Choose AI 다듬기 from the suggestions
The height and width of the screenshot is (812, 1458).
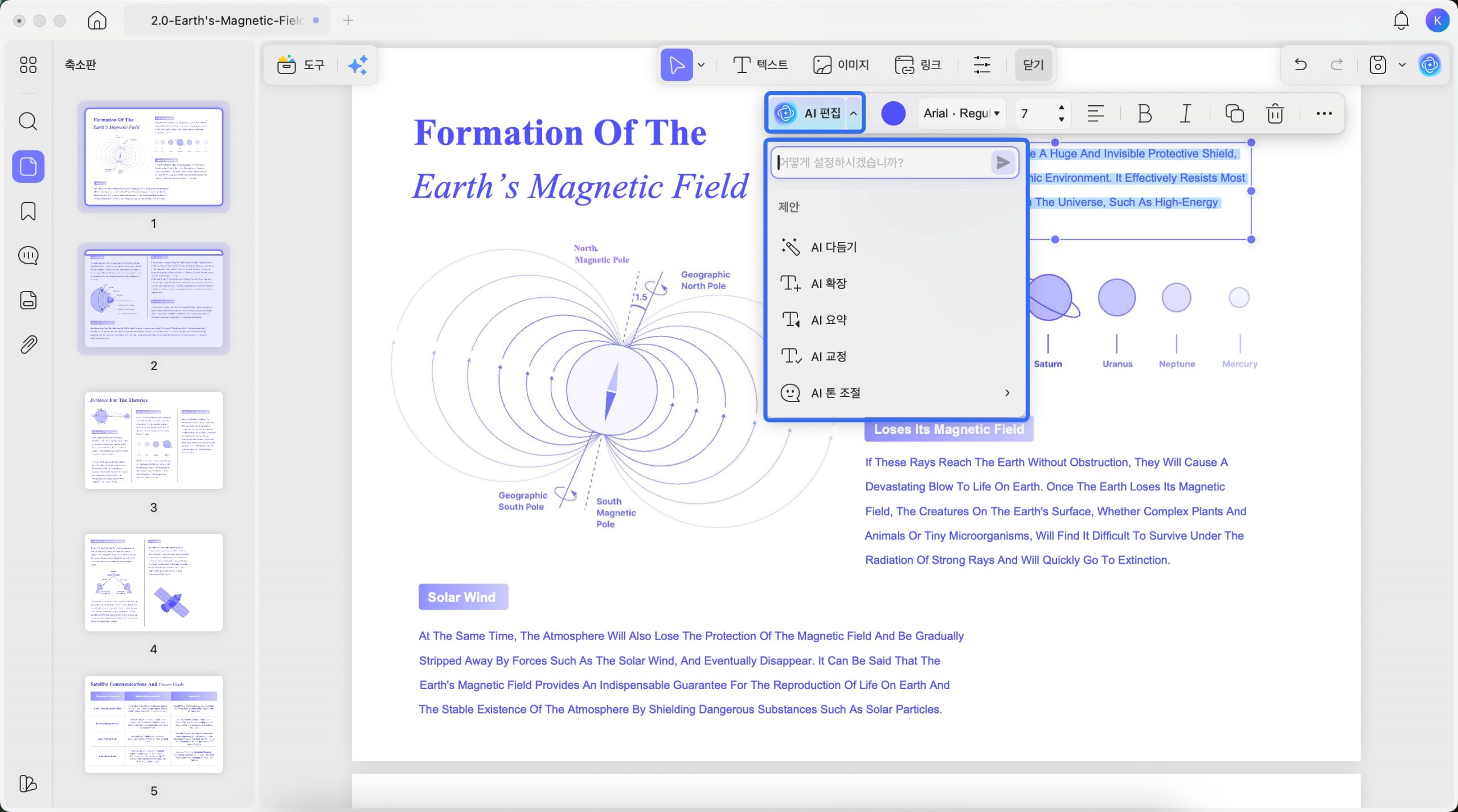(833, 247)
